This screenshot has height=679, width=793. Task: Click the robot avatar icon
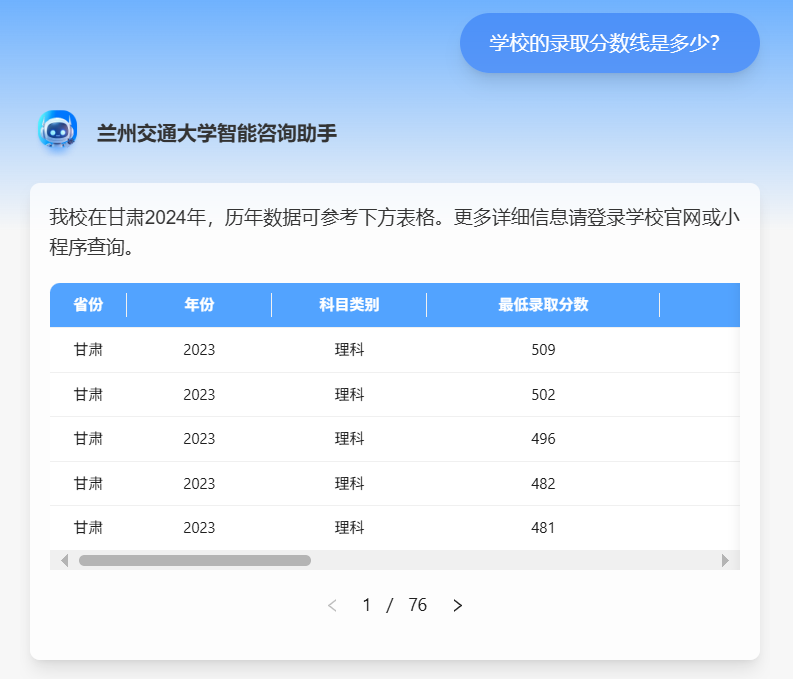pos(57,131)
